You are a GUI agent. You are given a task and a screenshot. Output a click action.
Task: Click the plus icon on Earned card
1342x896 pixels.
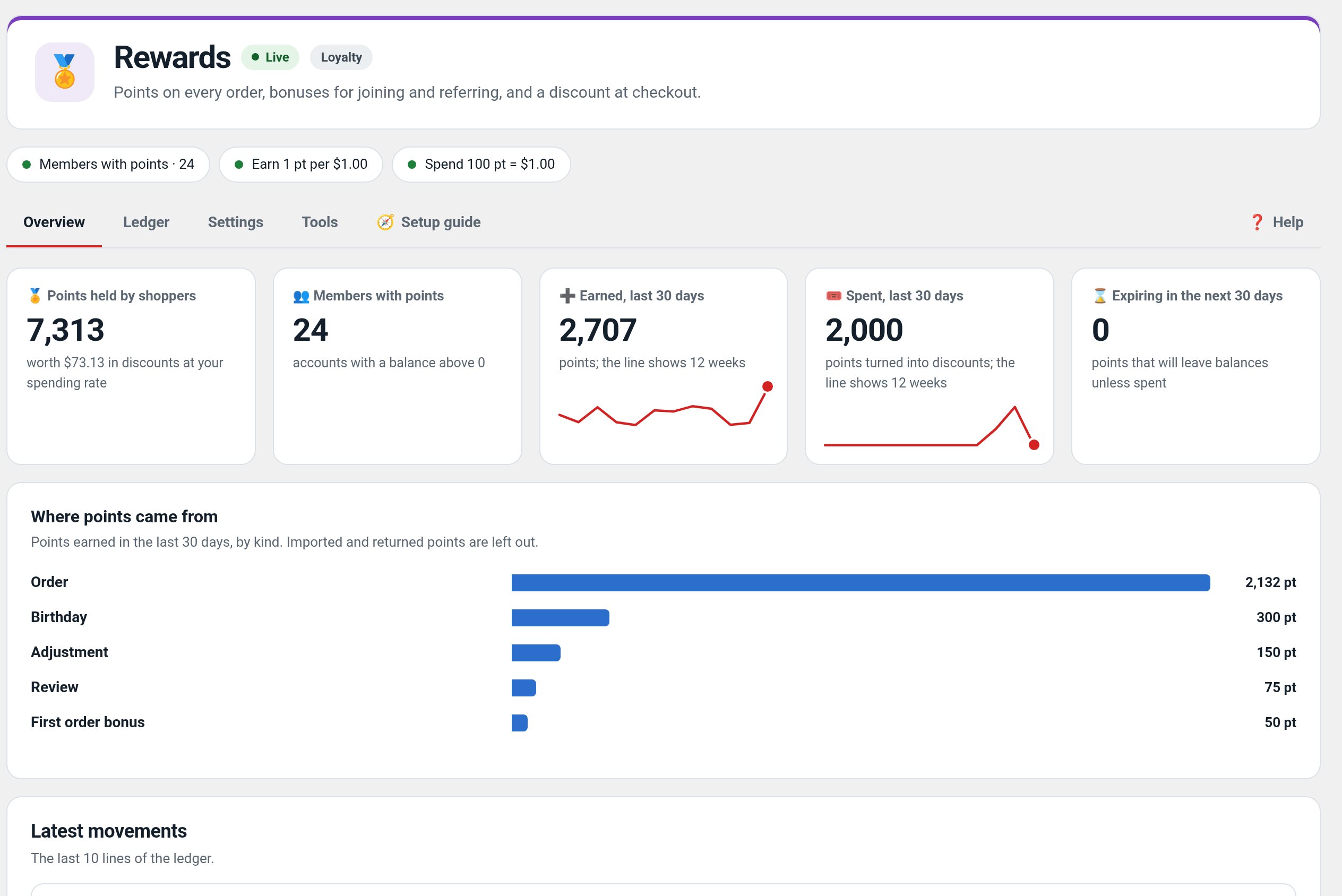(567, 296)
